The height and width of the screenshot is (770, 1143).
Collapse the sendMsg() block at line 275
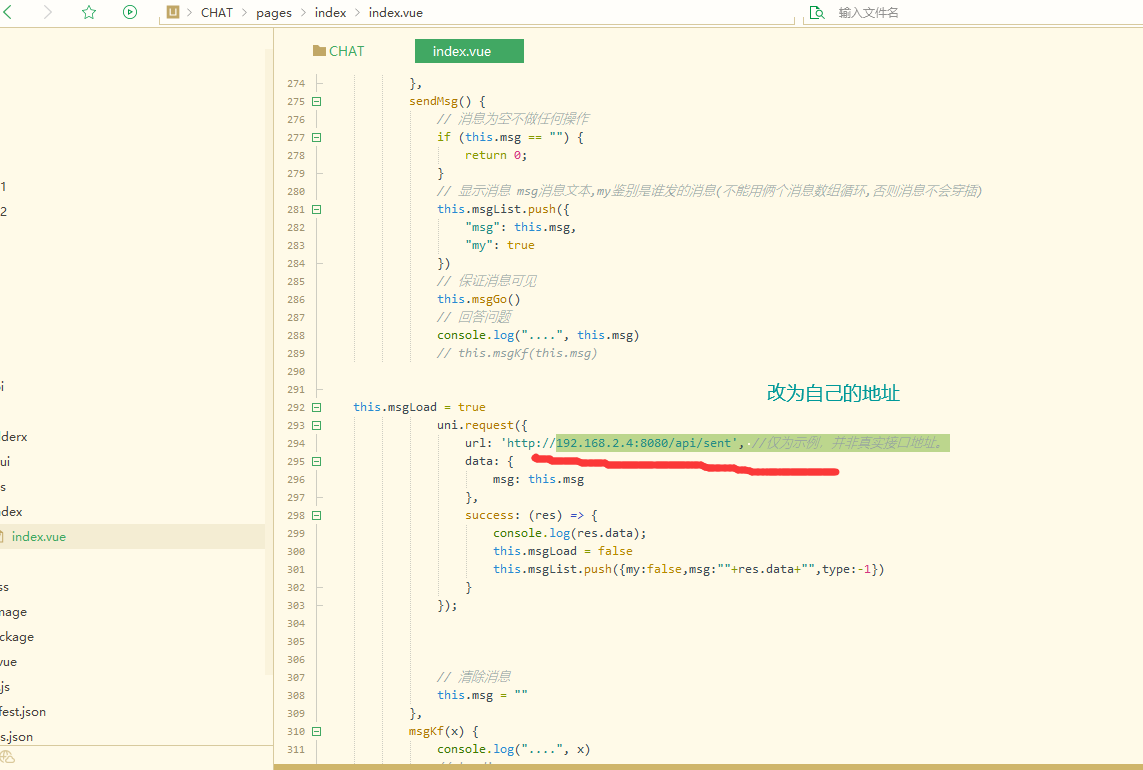click(317, 101)
